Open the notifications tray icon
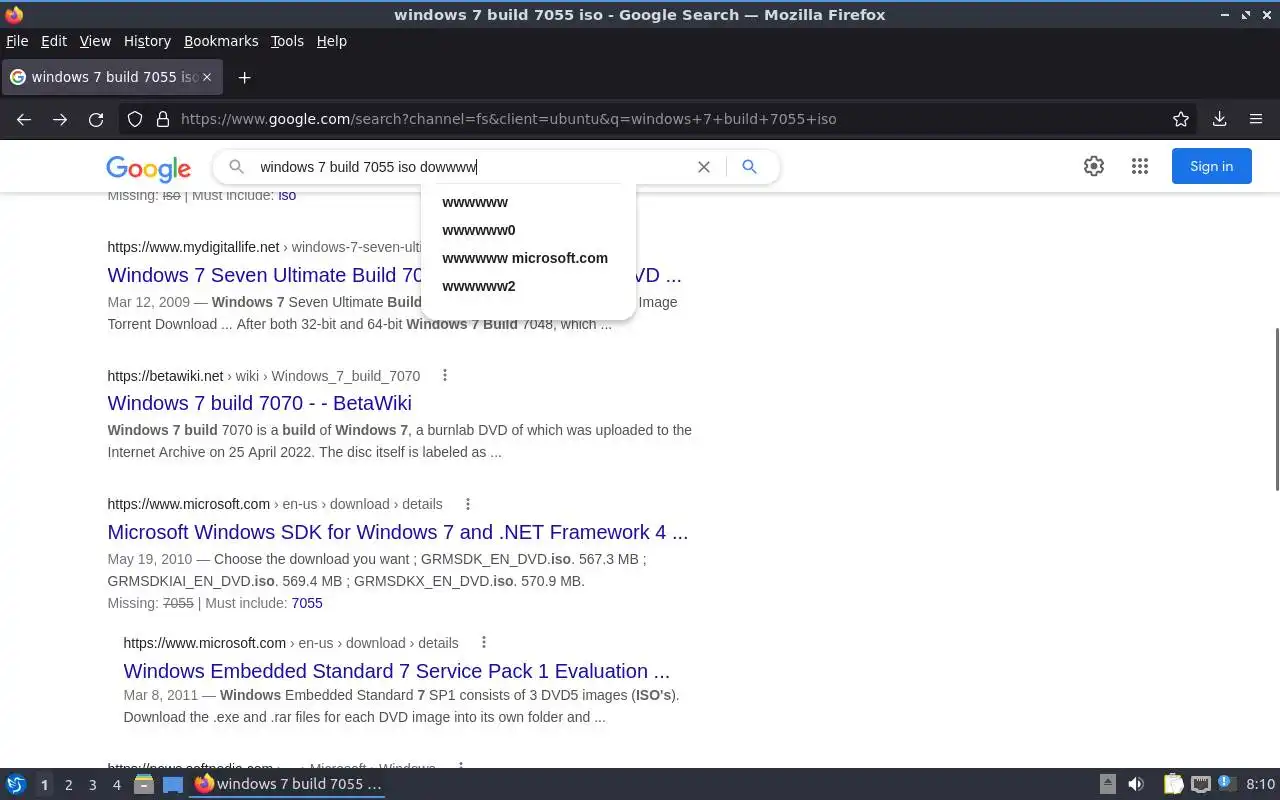The width and height of the screenshot is (1280, 800). [x=1227, y=784]
